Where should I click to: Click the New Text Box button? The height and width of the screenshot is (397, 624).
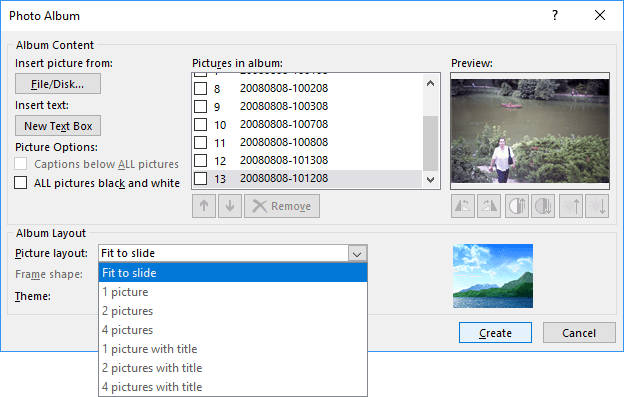click(x=58, y=126)
